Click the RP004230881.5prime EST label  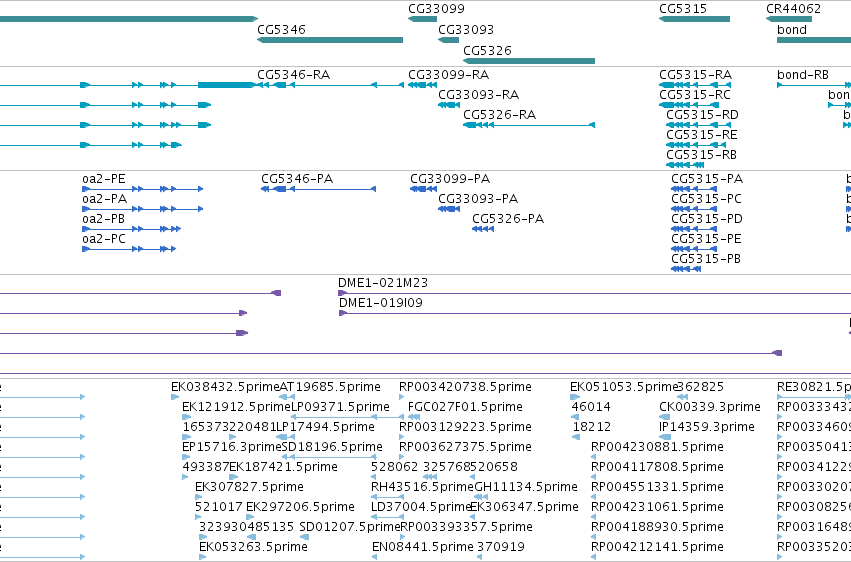pos(657,448)
